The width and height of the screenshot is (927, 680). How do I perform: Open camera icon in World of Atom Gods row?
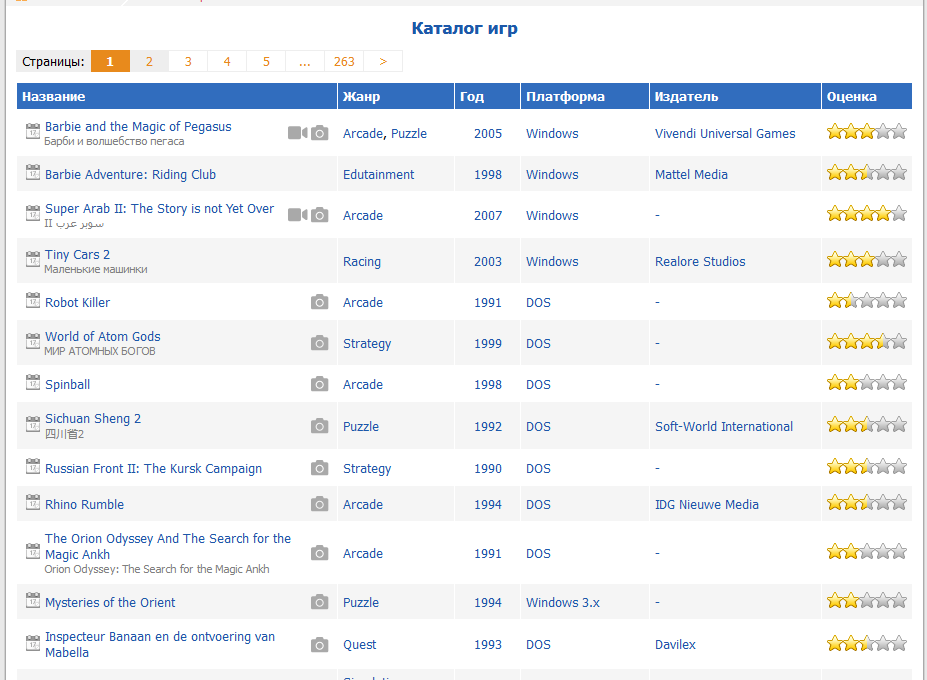click(319, 343)
